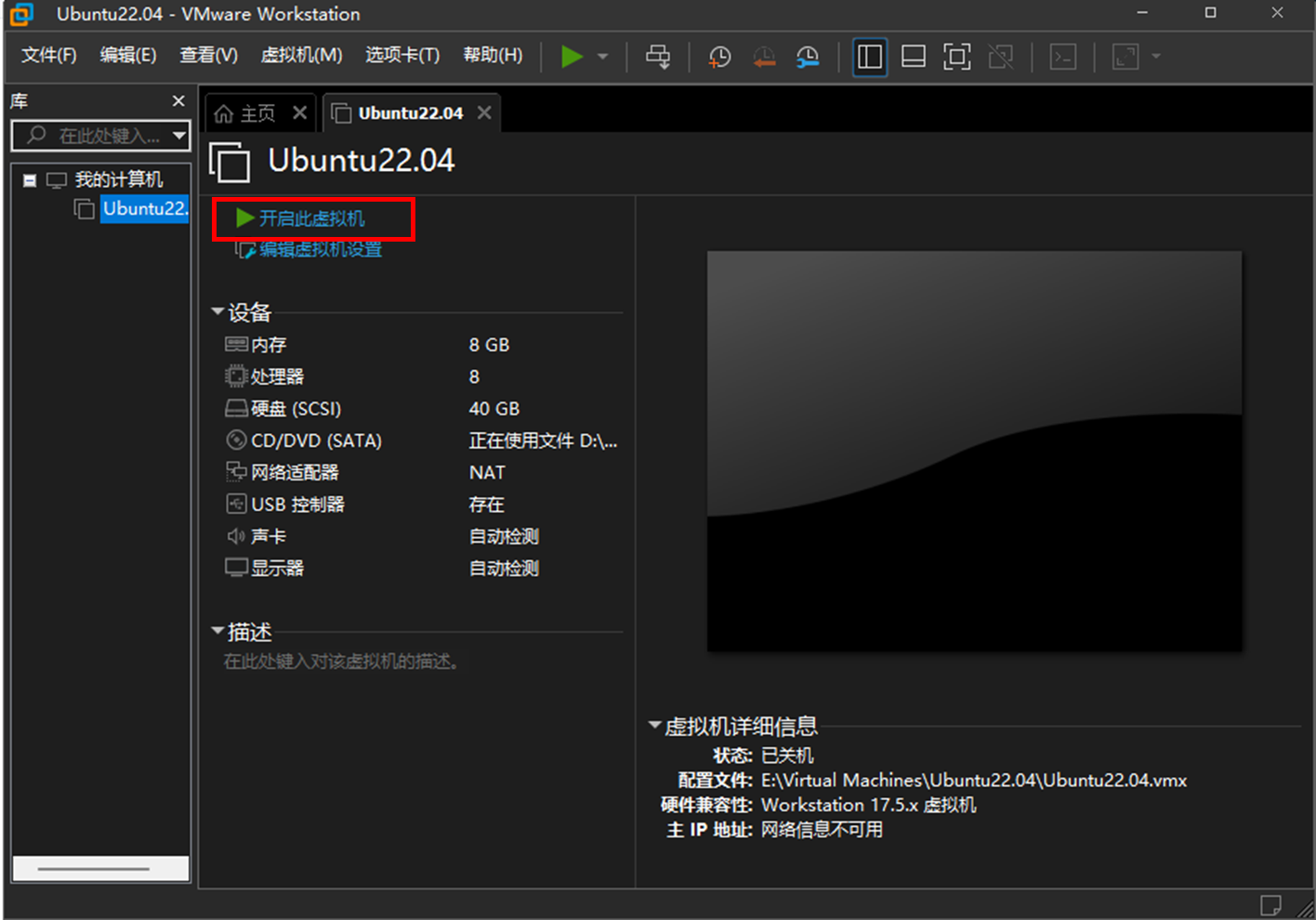
Task: Click 开启此虚拟机 to power on VM
Action: 310,218
